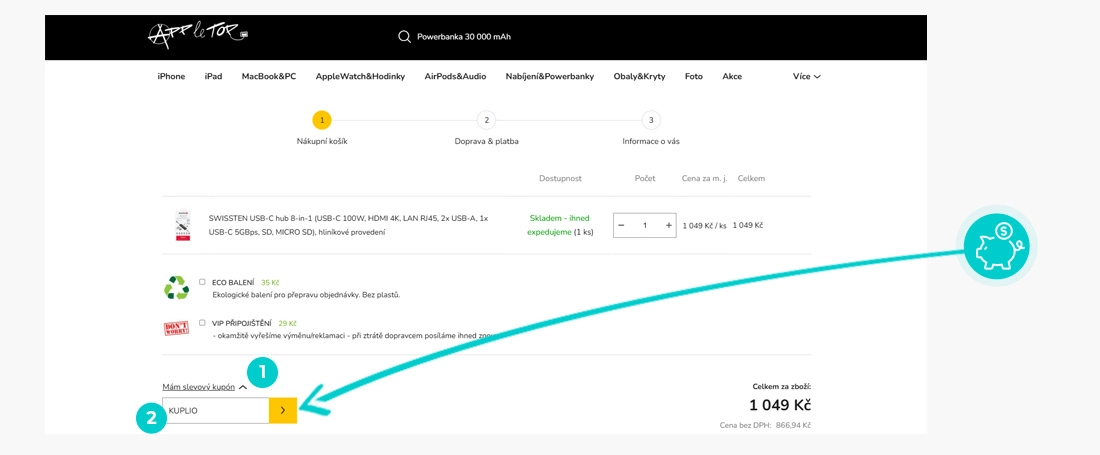Click the ECO BALENÍ 35 Kč price
1100x455 pixels.
[270, 282]
